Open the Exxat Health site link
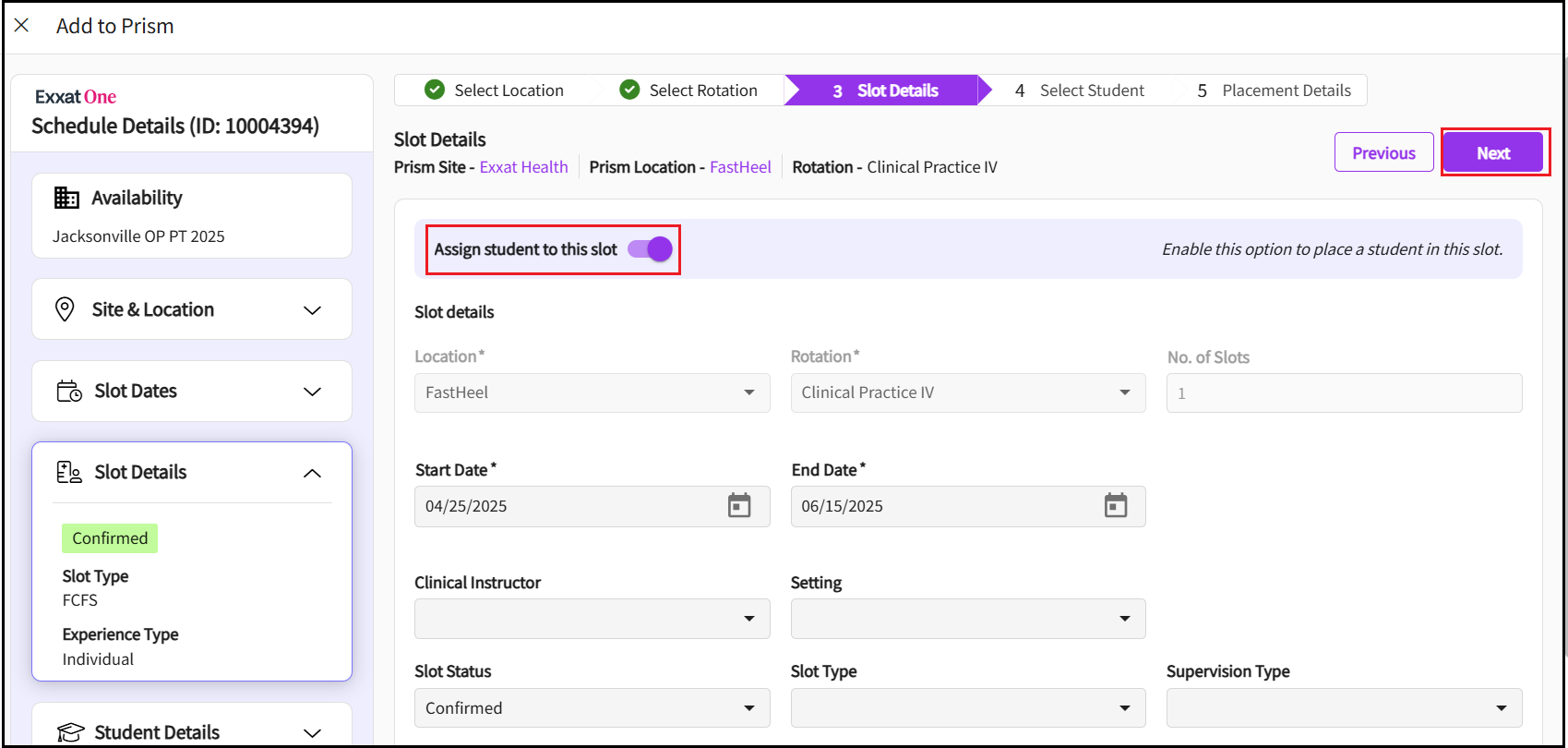The width and height of the screenshot is (1568, 748). point(523,167)
